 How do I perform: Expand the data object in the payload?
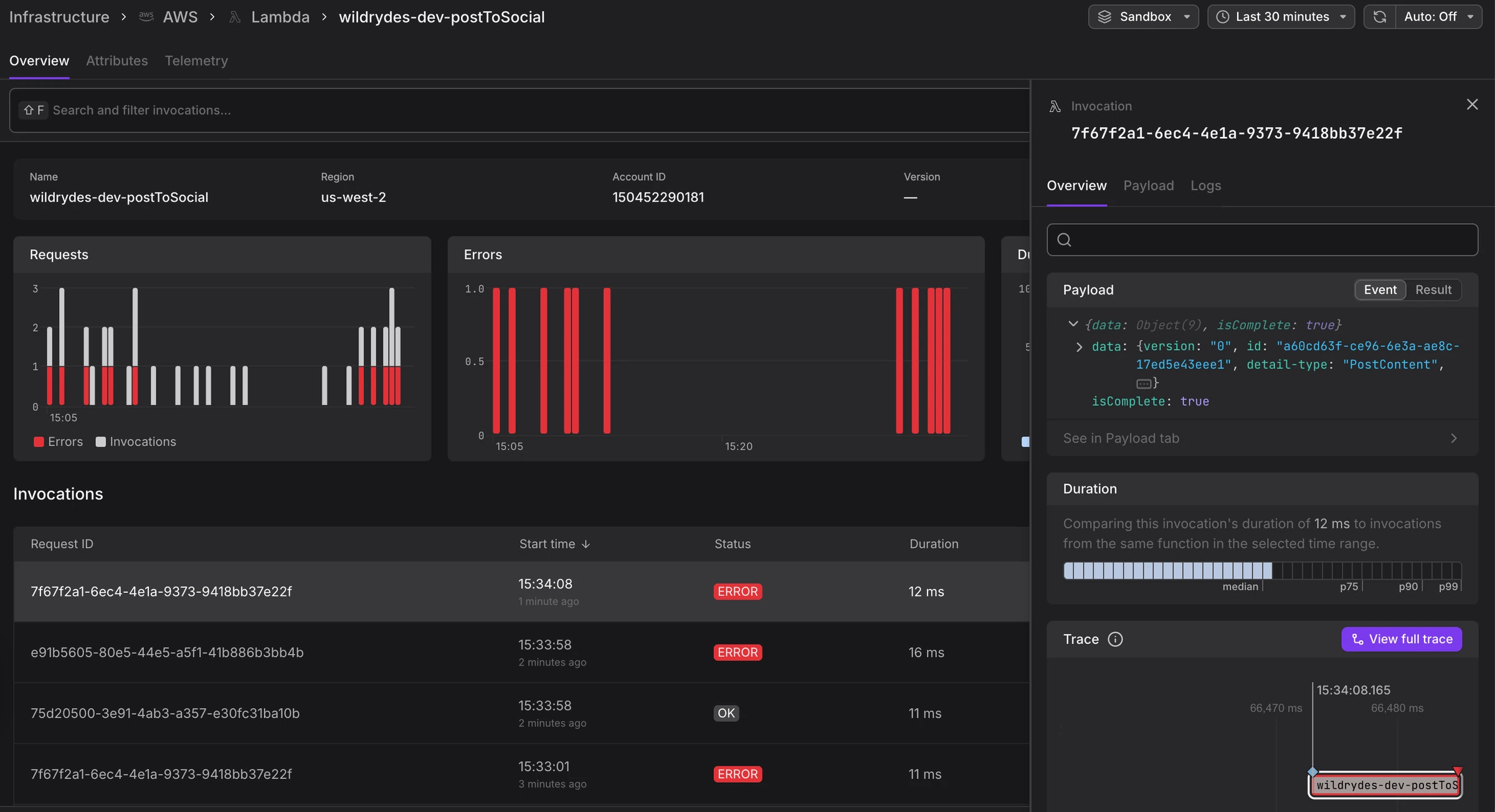point(1079,347)
